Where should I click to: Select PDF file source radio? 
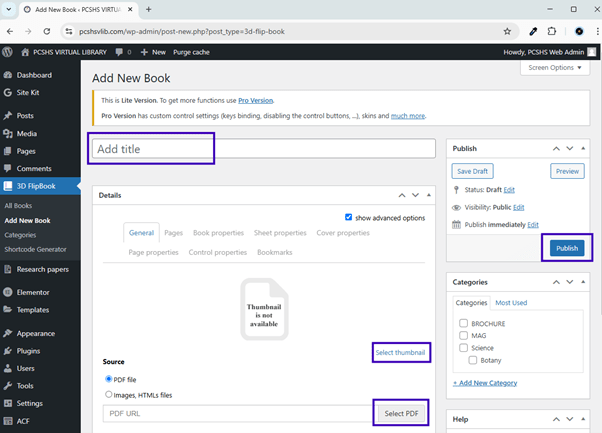point(109,379)
